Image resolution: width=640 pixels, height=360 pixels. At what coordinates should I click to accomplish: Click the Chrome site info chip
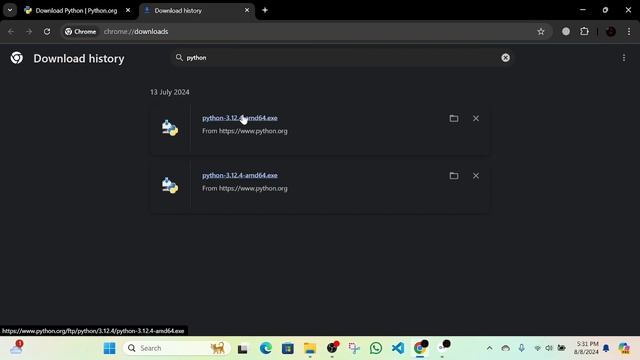tap(80, 31)
